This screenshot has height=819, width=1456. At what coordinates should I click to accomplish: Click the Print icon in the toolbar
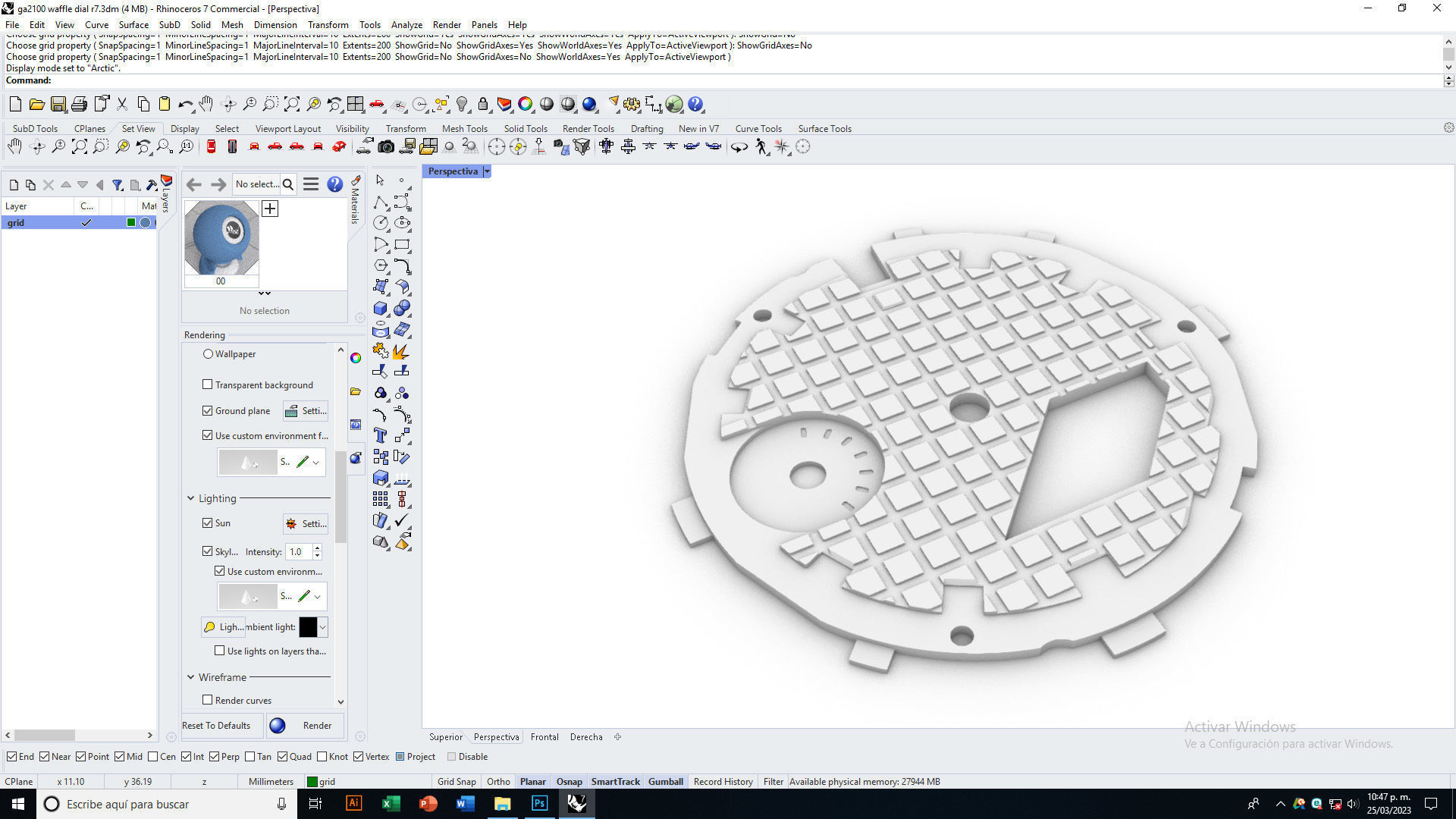click(x=79, y=104)
